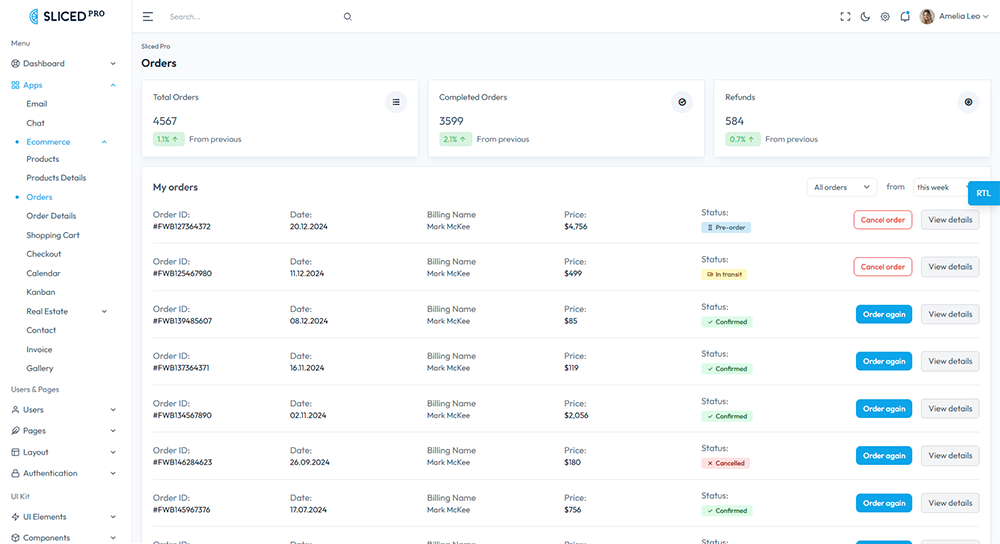Open Shopping Cart in sidebar

(x=53, y=235)
